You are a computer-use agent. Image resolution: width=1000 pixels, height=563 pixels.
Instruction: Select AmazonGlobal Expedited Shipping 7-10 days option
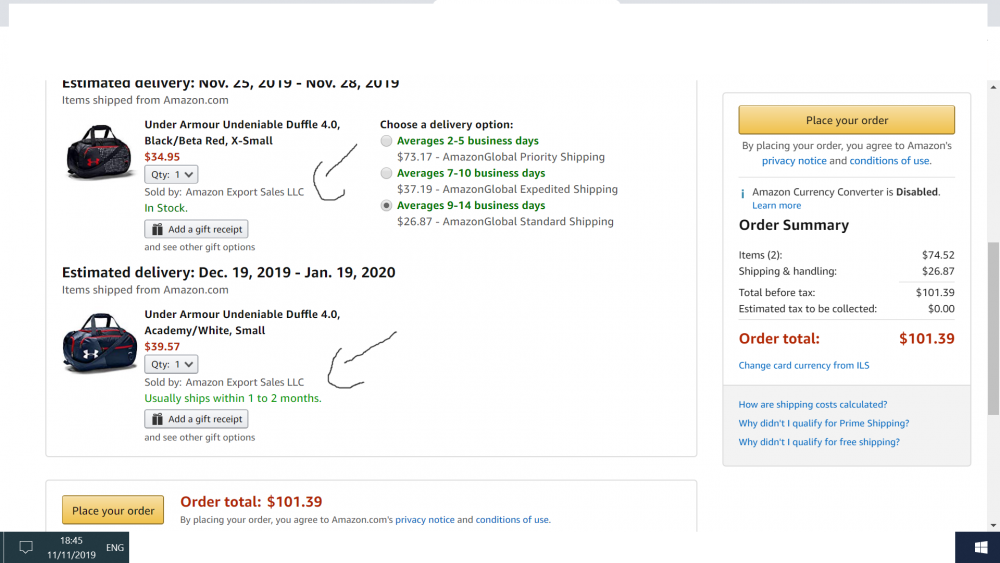click(386, 173)
